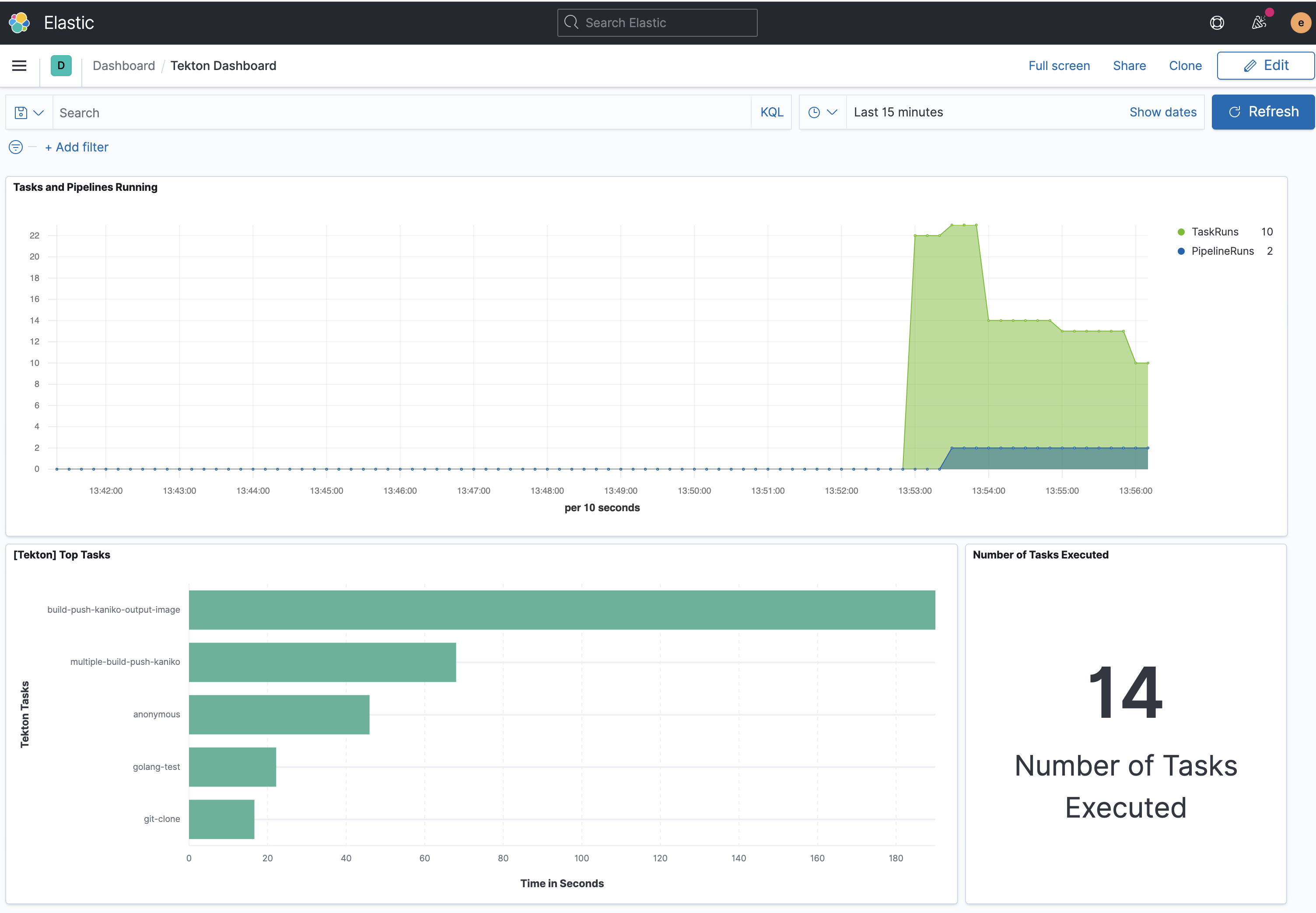
Task: Clone the Tekton Dashboard
Action: click(x=1185, y=66)
